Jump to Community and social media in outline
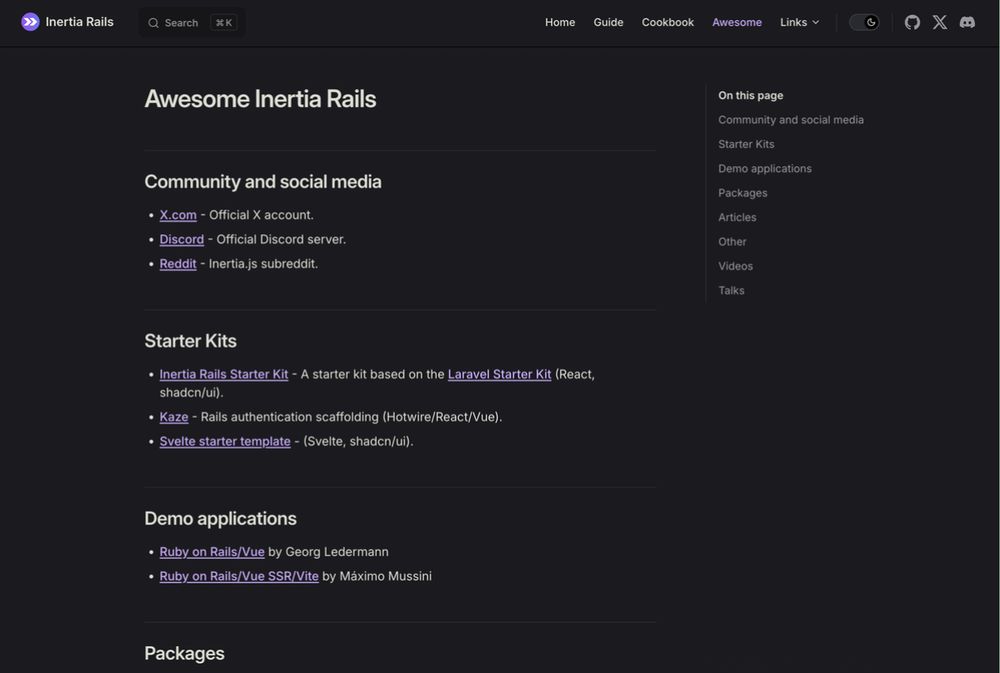Image resolution: width=1000 pixels, height=673 pixels. coord(791,120)
